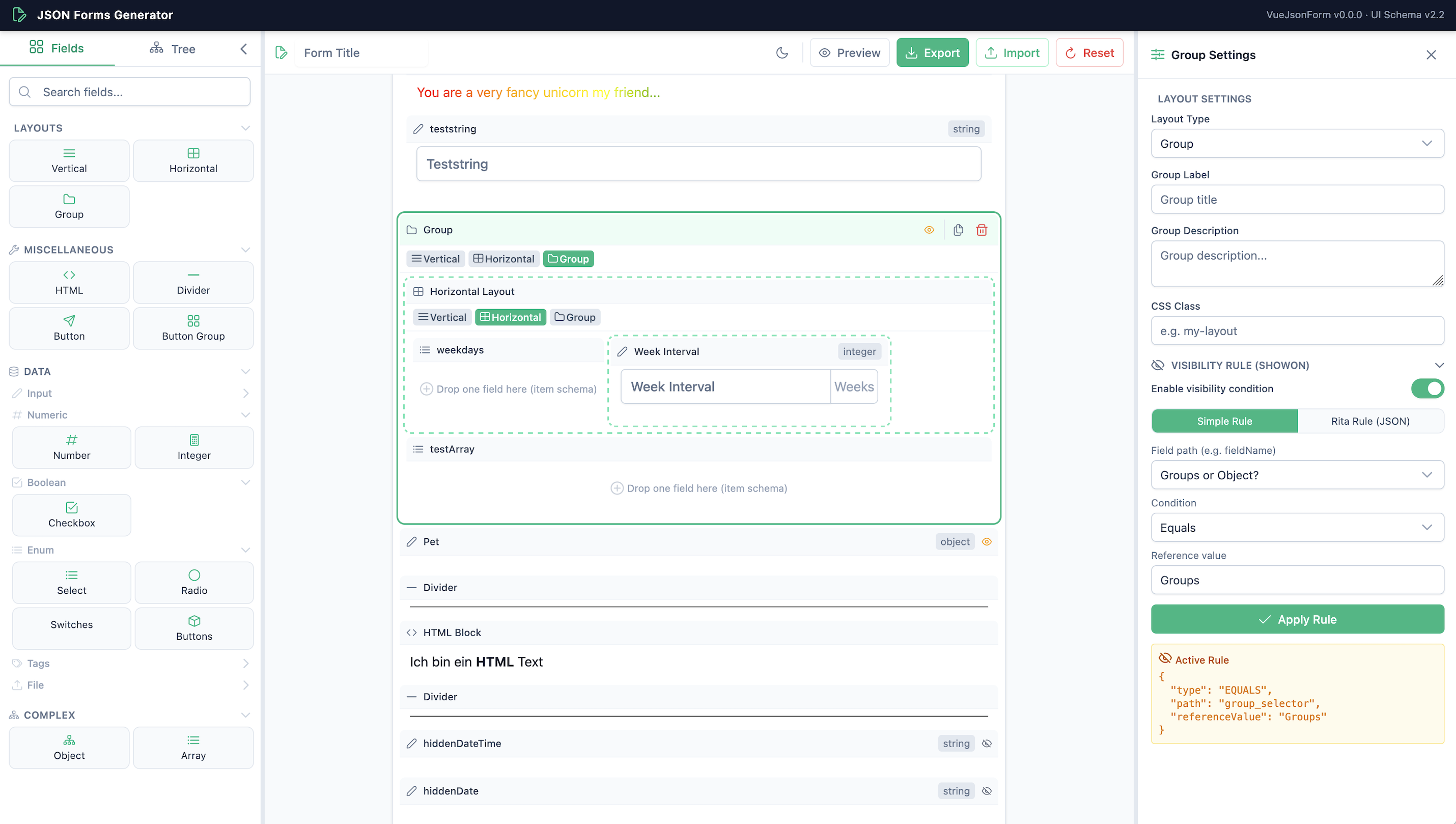Image resolution: width=1456 pixels, height=824 pixels.
Task: Delete the selected Group with trash icon
Action: click(x=982, y=230)
